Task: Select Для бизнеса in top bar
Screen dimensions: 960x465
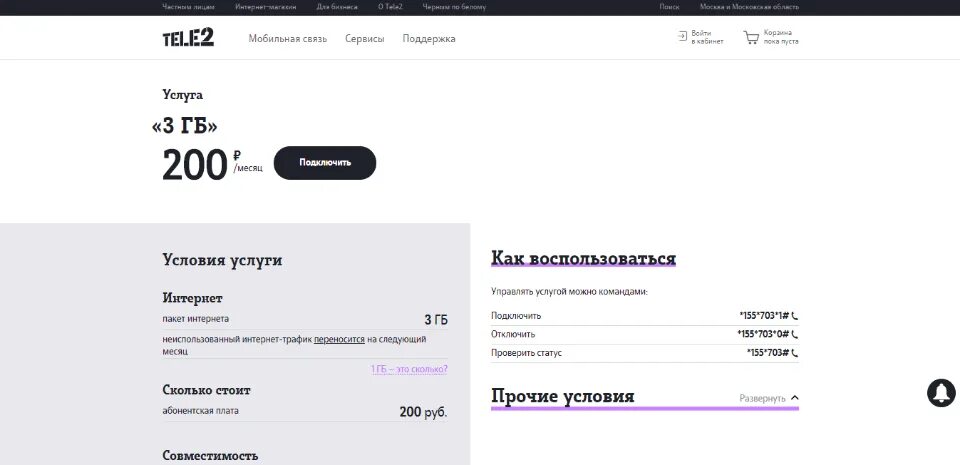Action: pos(337,7)
